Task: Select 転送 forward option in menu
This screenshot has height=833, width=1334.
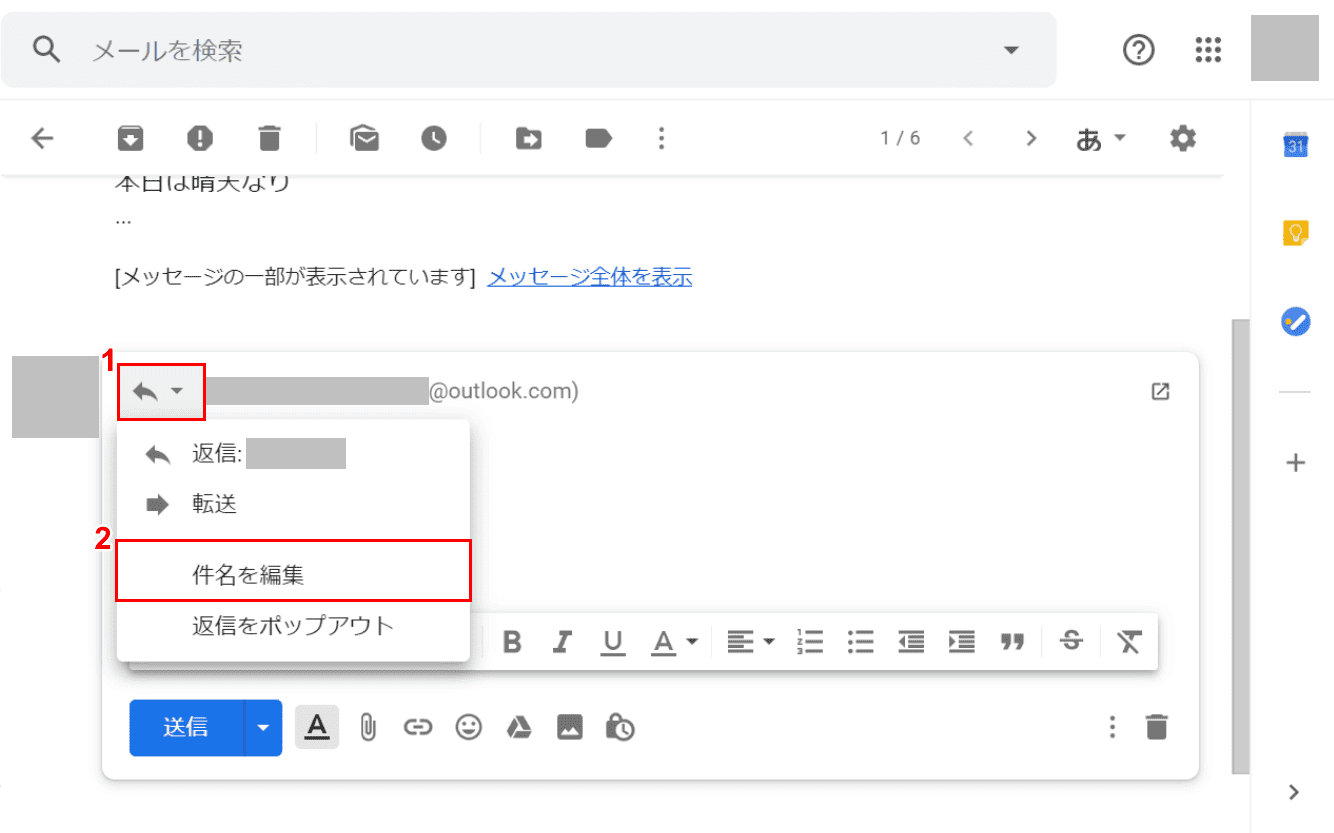Action: pos(293,505)
